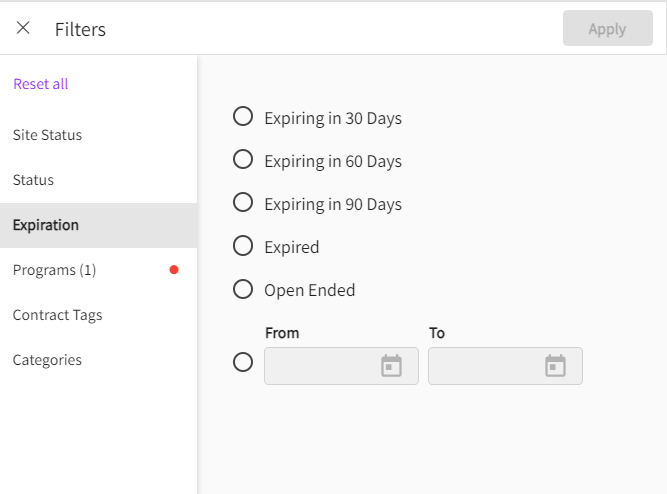Open the To date calendar picker

pyautogui.click(x=555, y=366)
